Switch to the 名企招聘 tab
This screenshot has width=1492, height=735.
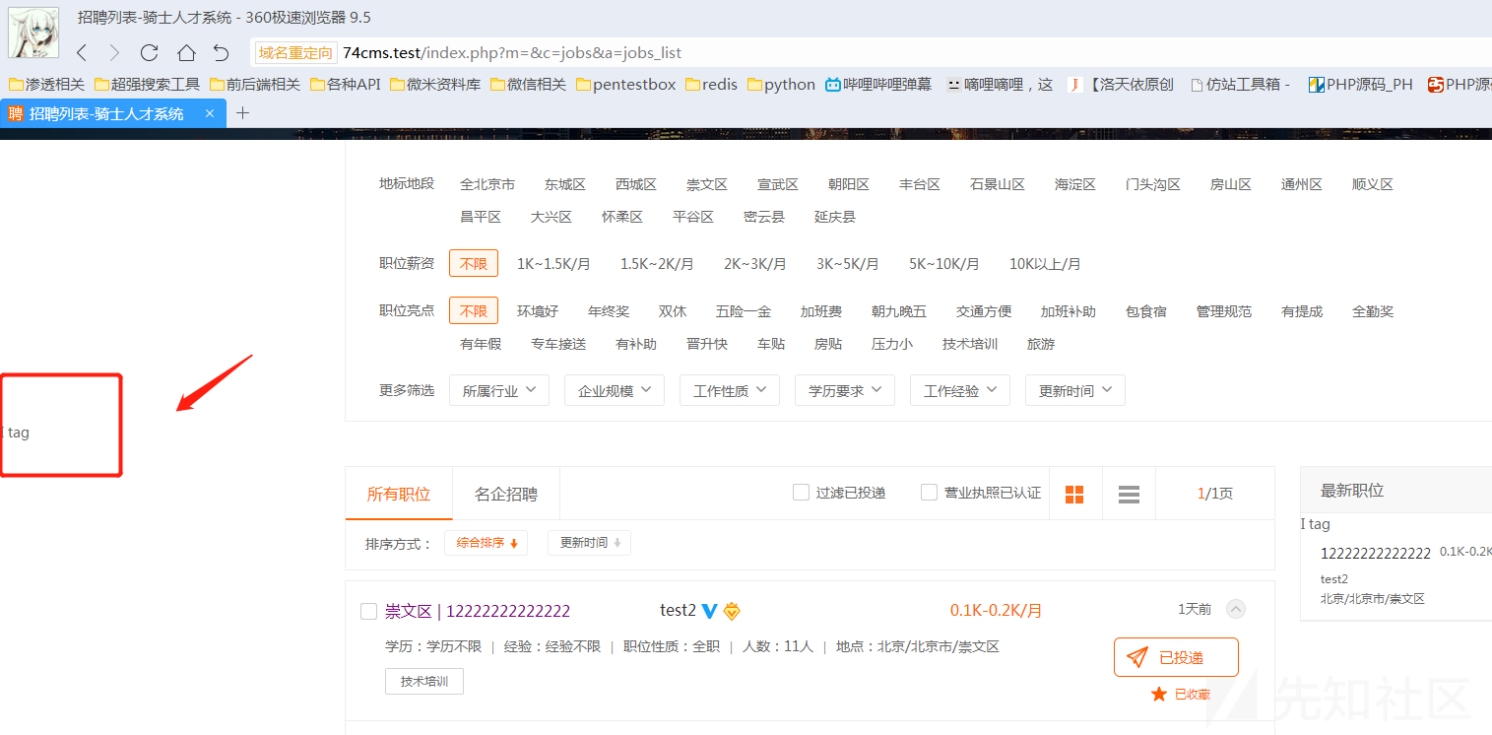pyautogui.click(x=505, y=494)
